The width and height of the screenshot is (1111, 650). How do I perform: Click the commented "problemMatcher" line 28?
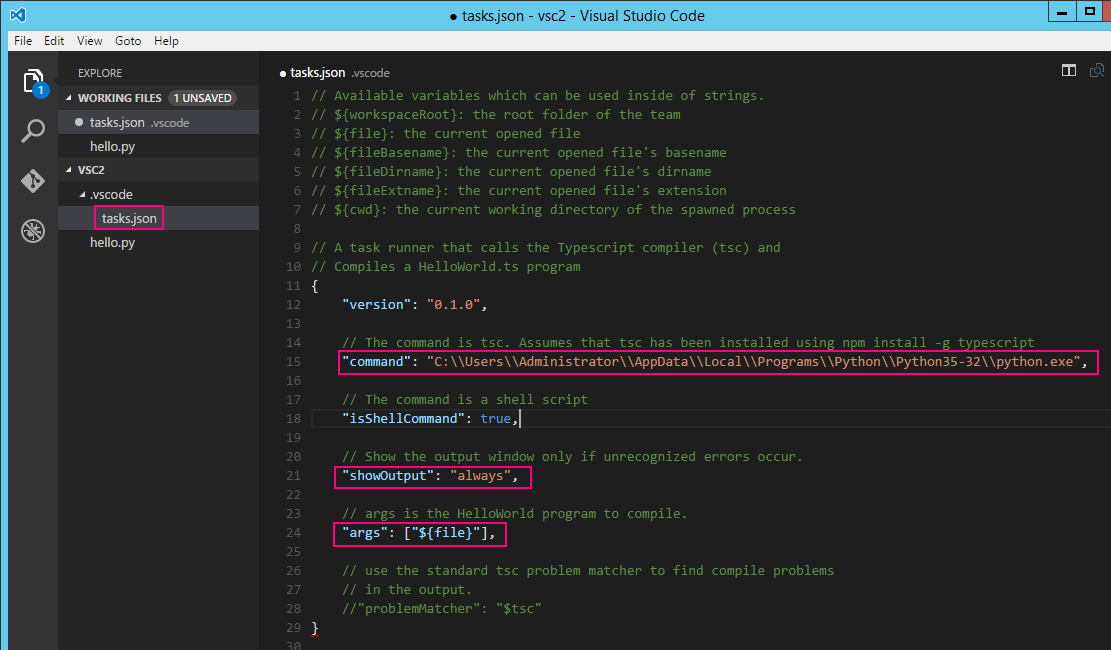[x=442, y=608]
